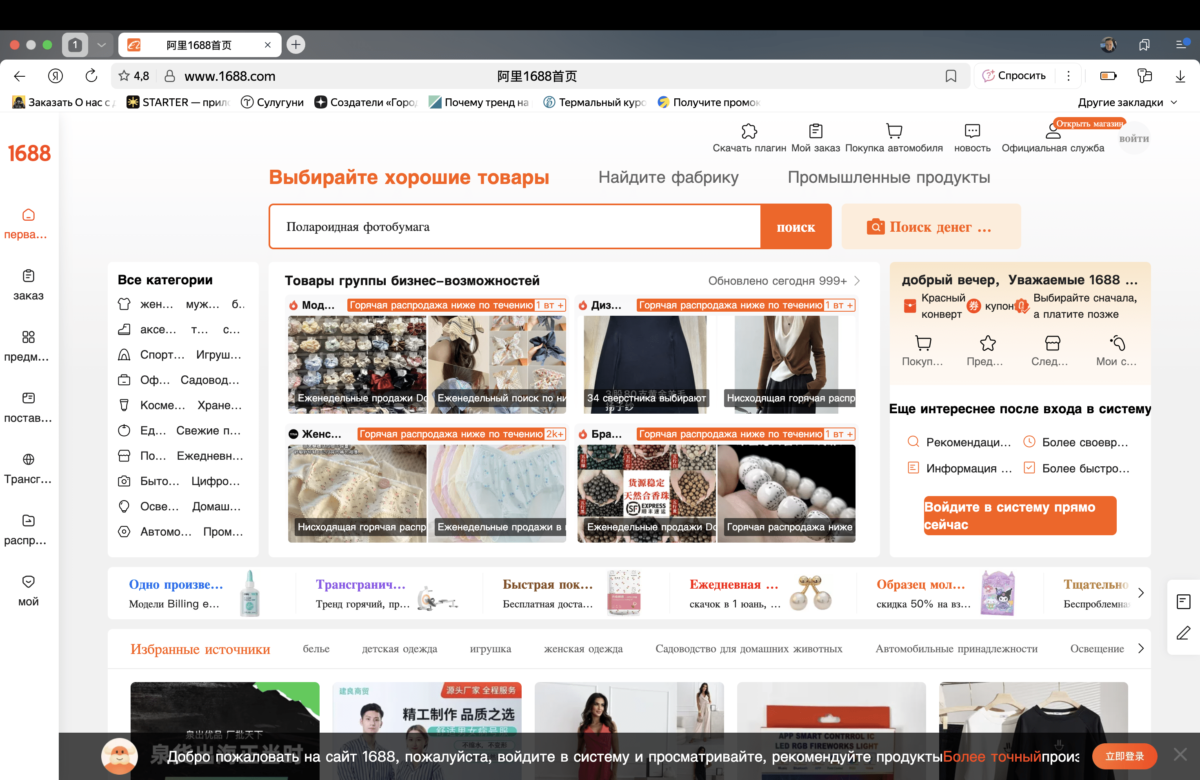
Task: Open the 'постав…' supplier icon in sidebar
Action: 28,398
